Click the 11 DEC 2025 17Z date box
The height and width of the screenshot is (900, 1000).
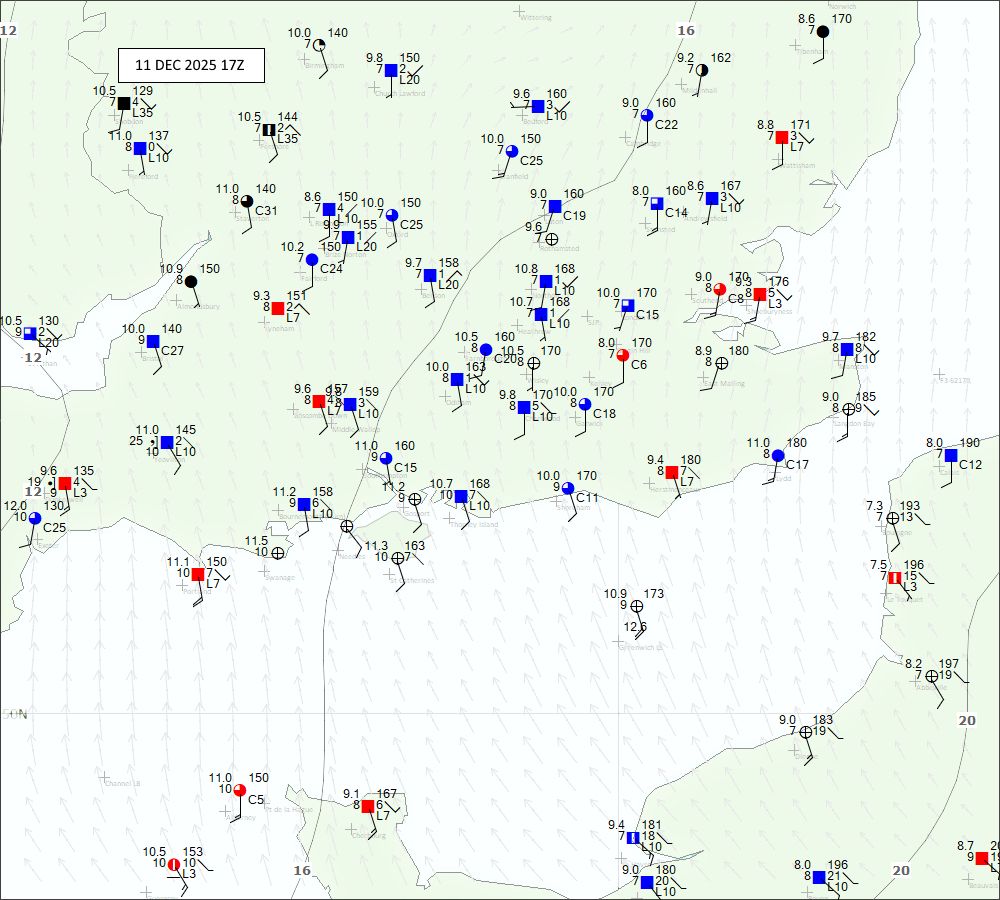(x=191, y=65)
